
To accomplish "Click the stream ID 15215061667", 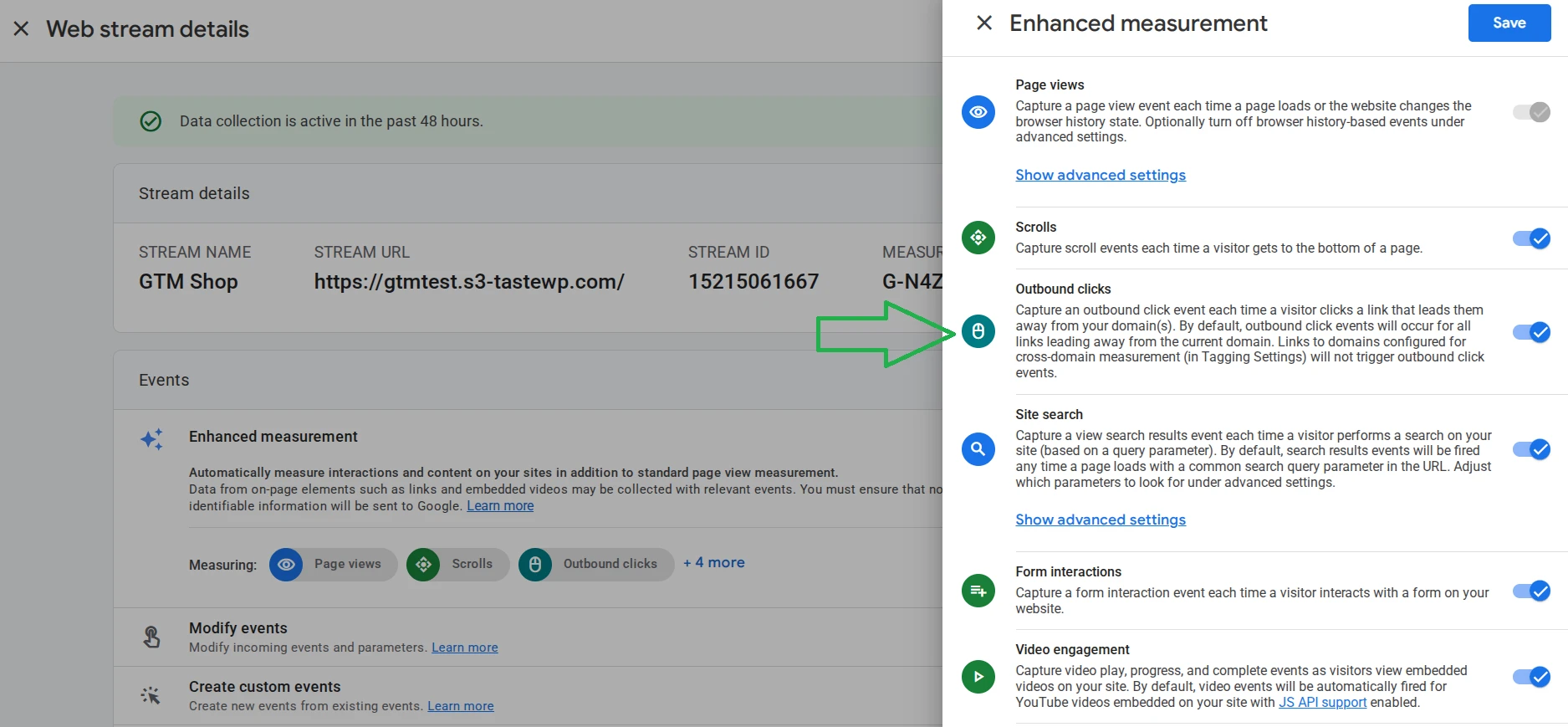I will tap(753, 282).
